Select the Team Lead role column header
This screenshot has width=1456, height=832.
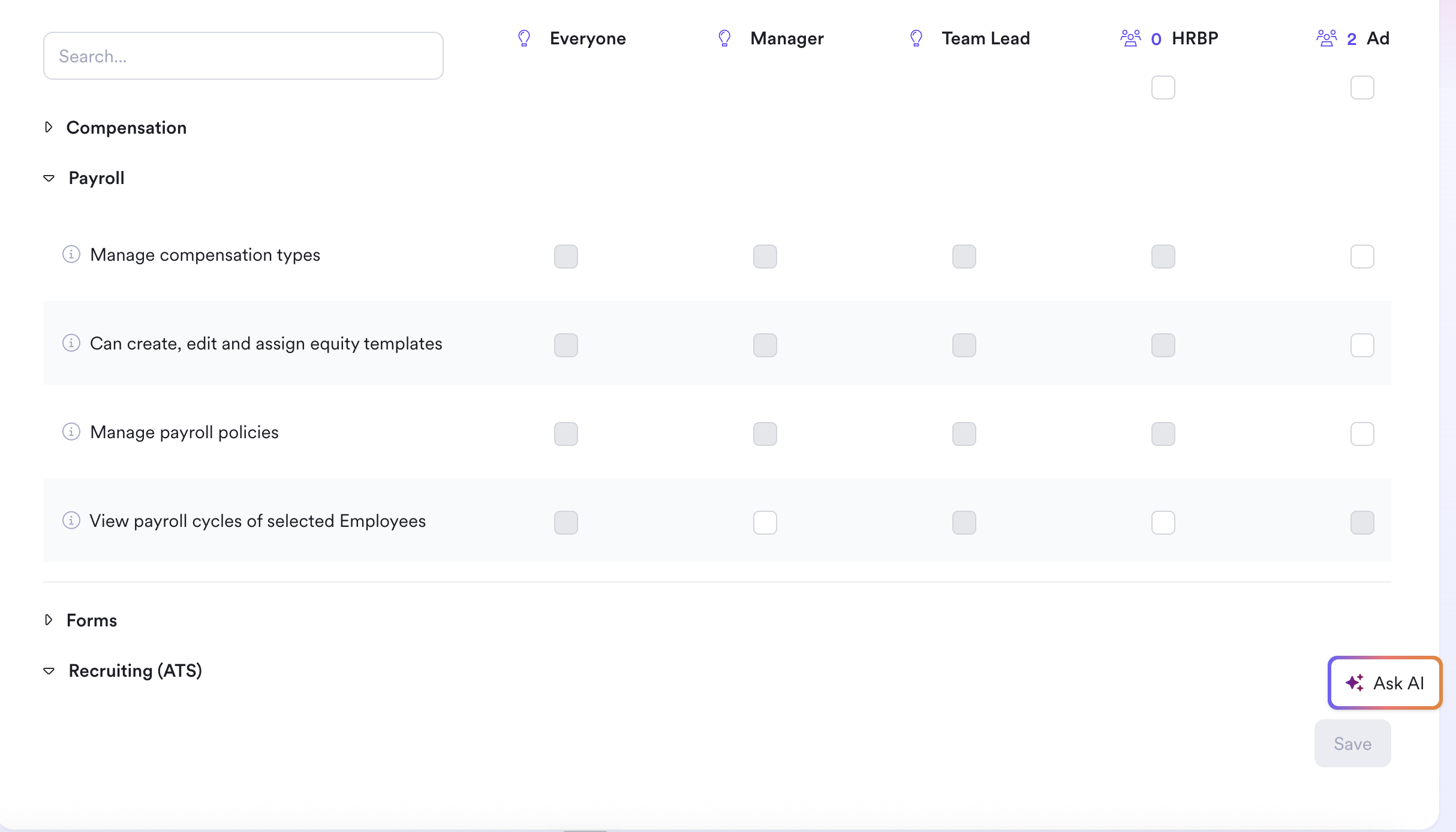point(986,38)
